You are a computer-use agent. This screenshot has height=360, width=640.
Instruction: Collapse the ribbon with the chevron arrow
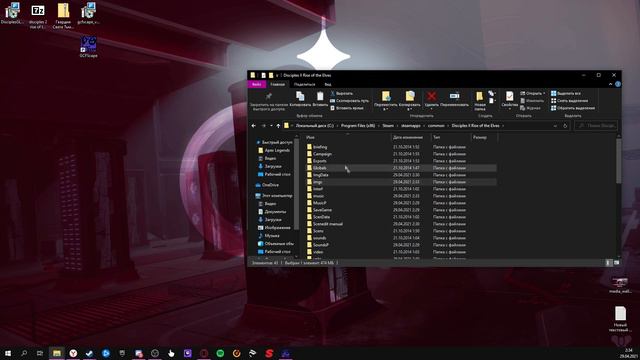click(x=610, y=84)
